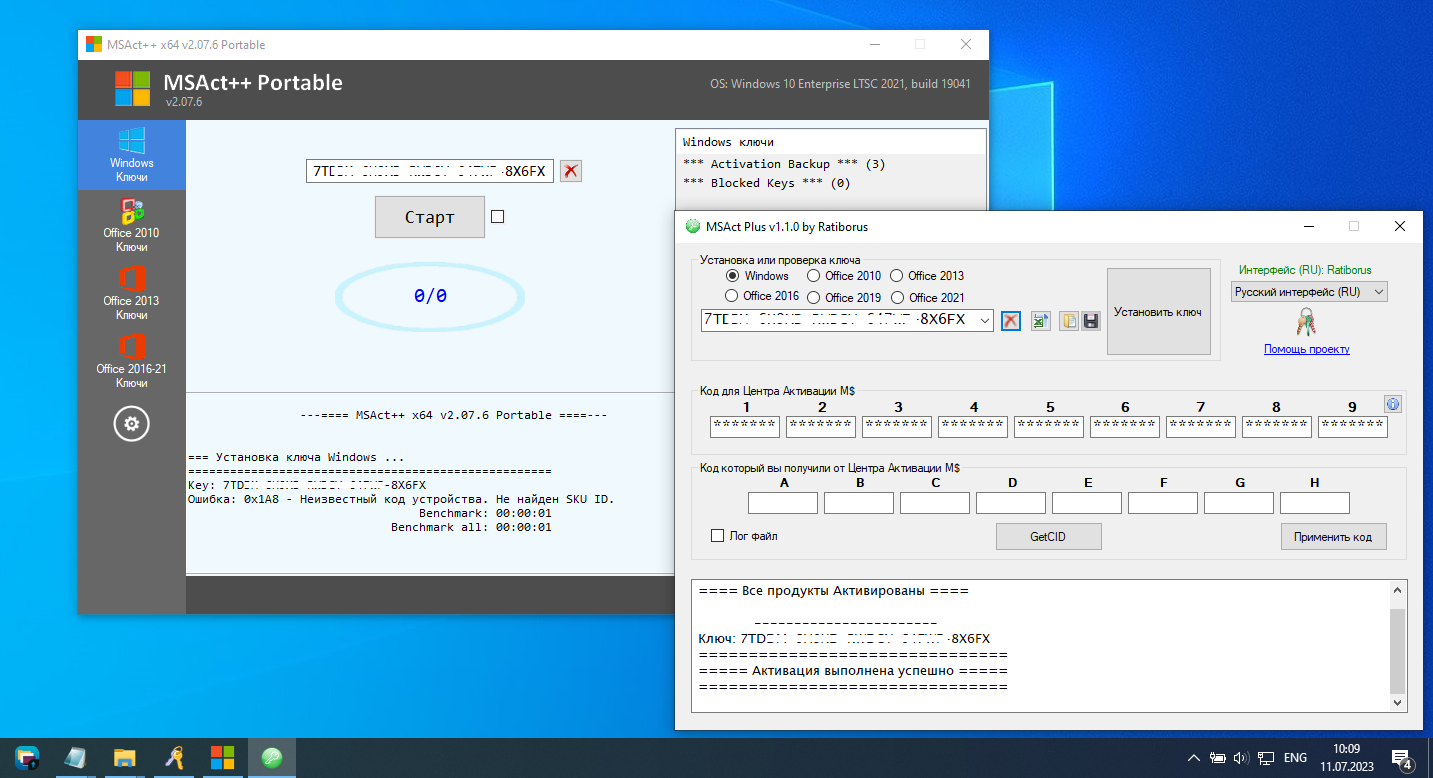
Task: Open Windows keys section in MSAct++ sidebar
Action: pos(131,155)
